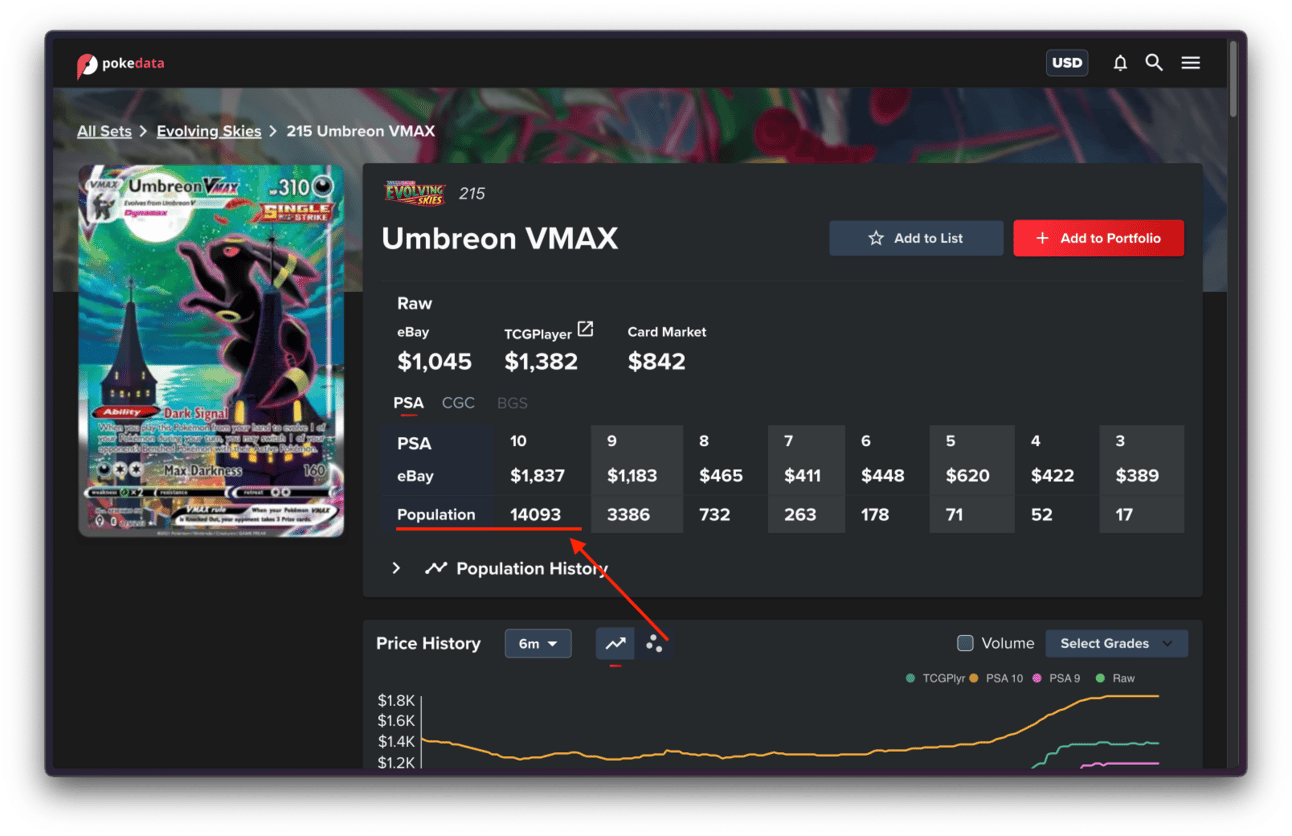Click the PSA 8 population 732
Viewport: 1292px width, 836px height.
(x=715, y=515)
